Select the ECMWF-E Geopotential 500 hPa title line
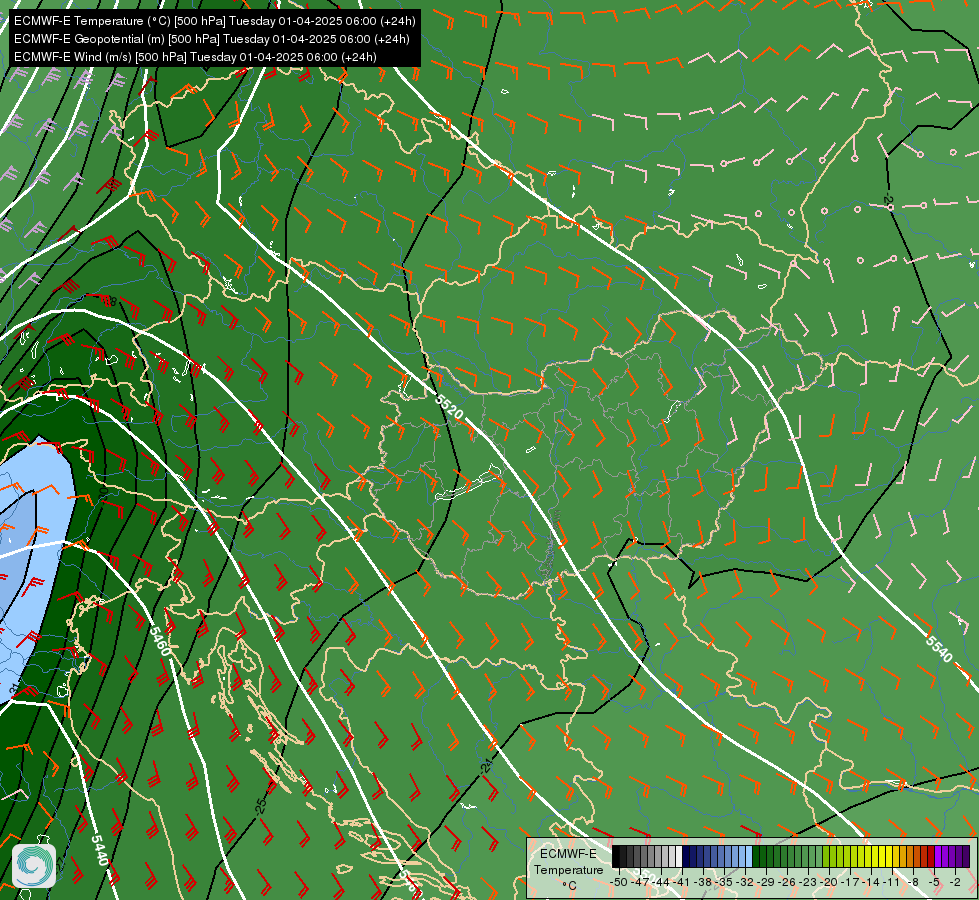 (212, 39)
